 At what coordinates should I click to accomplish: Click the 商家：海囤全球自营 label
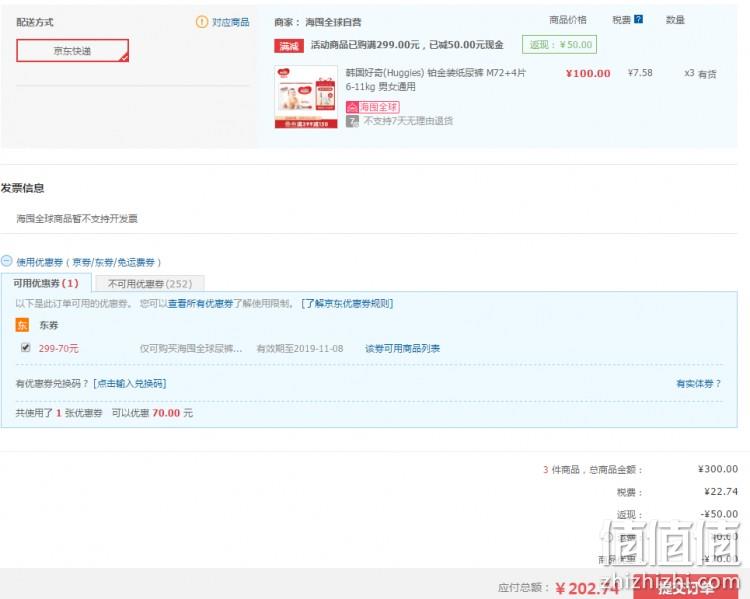pos(318,22)
